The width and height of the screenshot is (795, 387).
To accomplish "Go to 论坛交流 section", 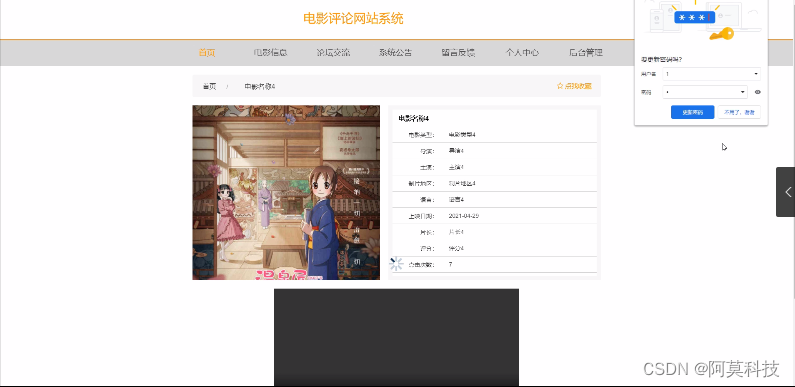I will (x=333, y=53).
